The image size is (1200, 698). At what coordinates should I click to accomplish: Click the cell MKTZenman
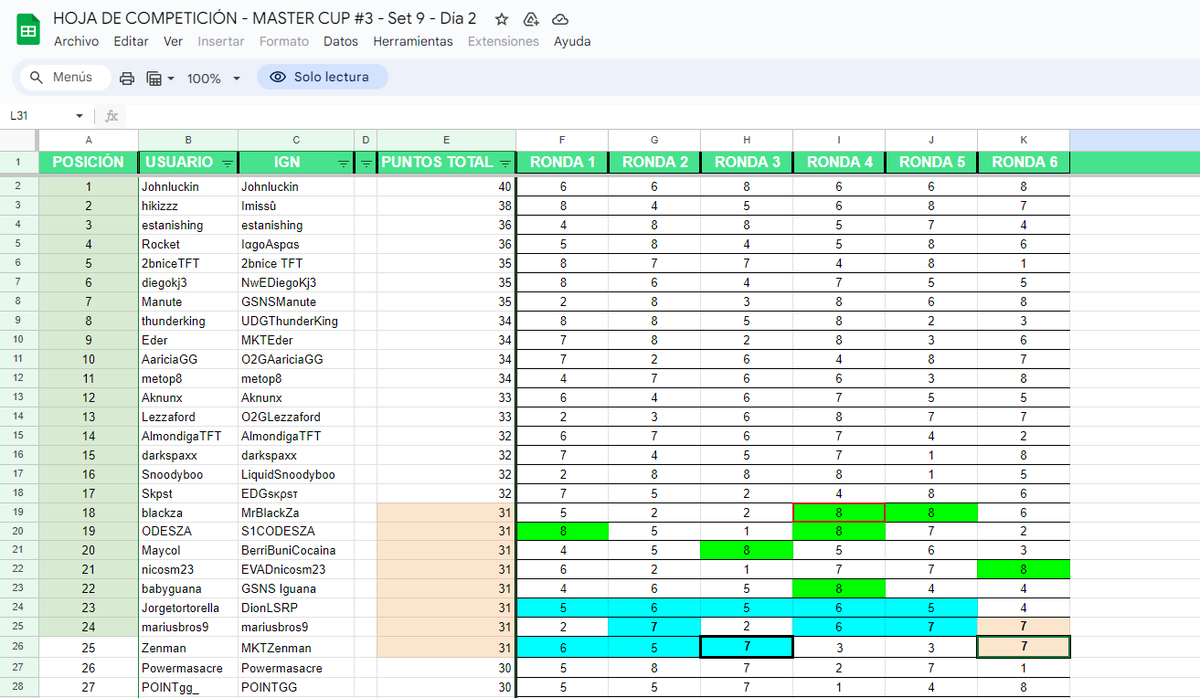(296, 648)
